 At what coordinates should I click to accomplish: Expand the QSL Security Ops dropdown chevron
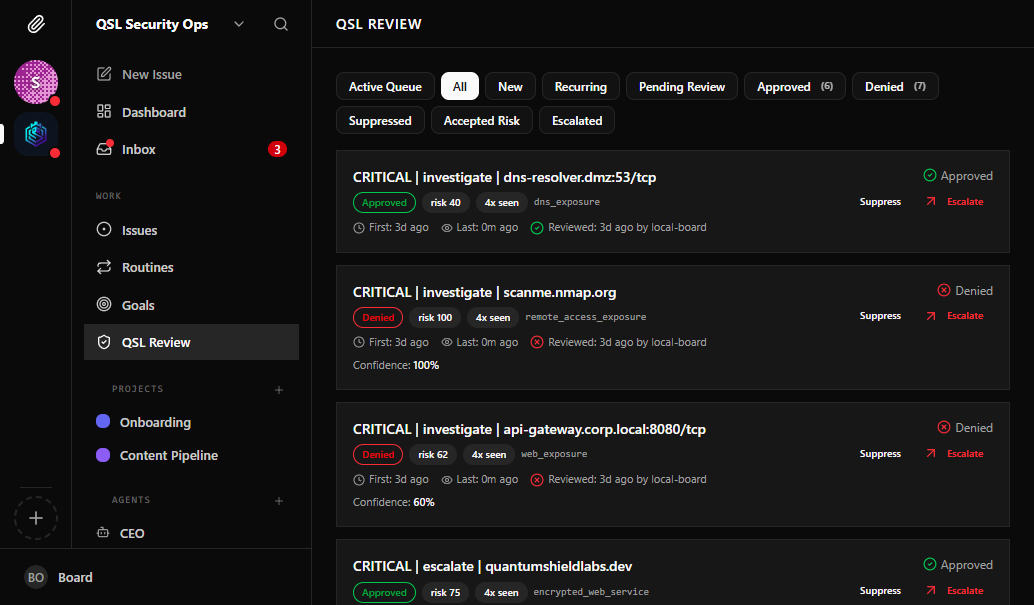[x=239, y=24]
